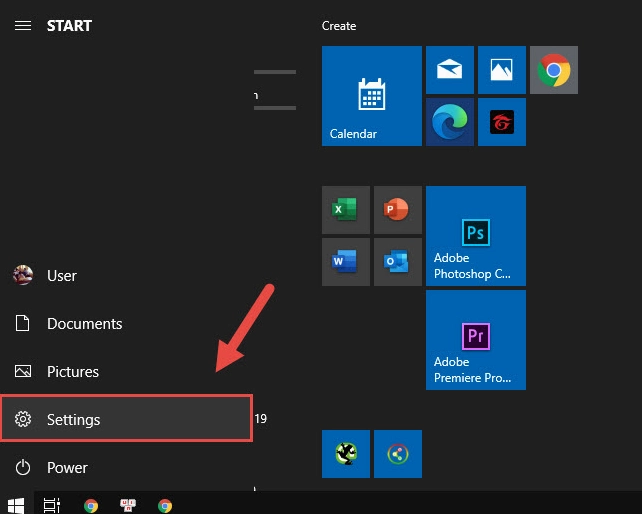Open the Photos tile
Screen dimensions: 642x514
tap(501, 70)
